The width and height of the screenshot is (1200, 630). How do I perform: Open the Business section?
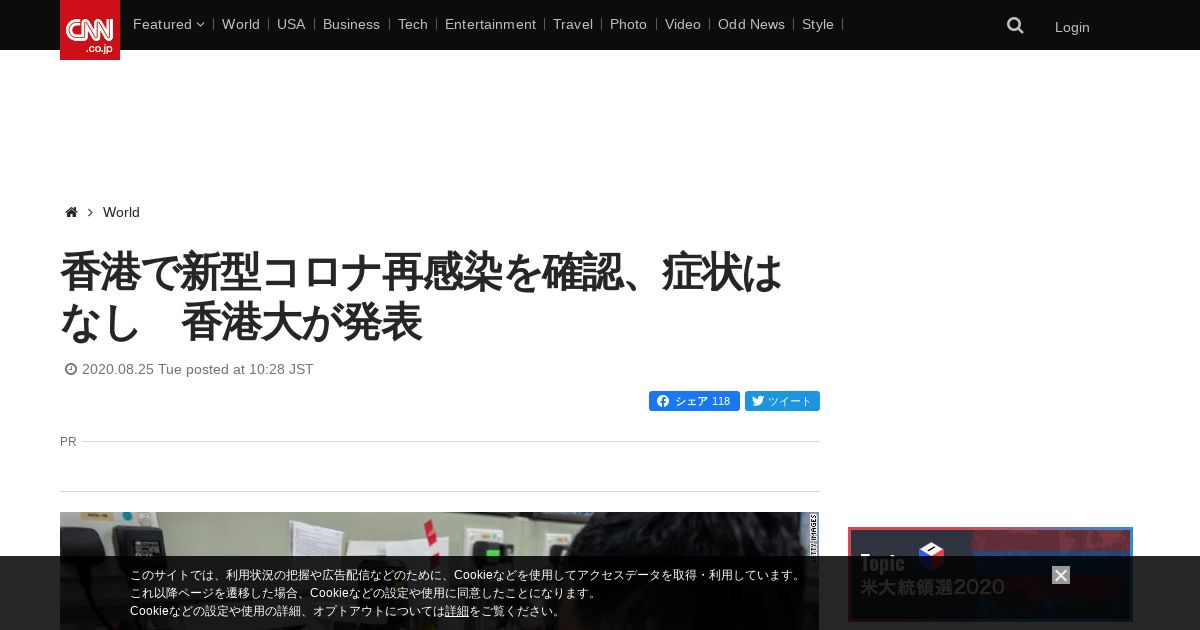click(x=351, y=24)
